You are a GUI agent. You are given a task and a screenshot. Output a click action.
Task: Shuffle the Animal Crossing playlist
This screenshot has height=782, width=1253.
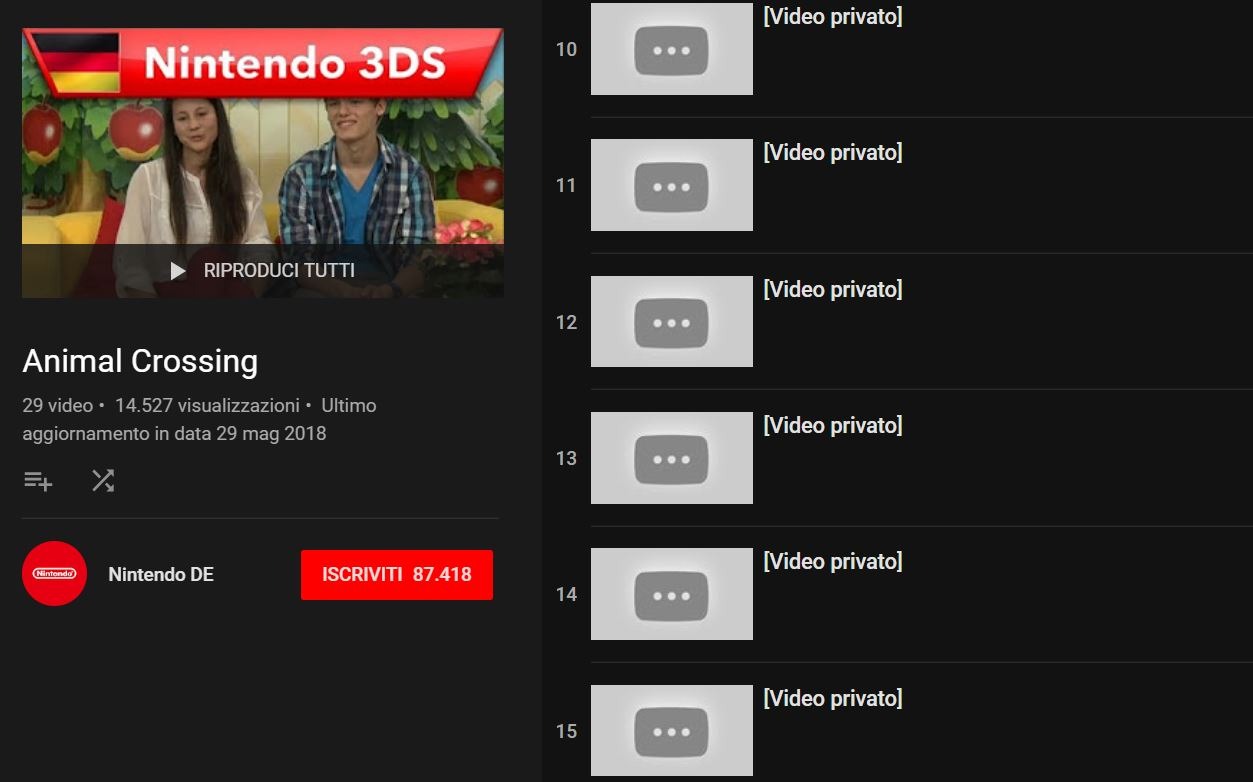[x=103, y=481]
